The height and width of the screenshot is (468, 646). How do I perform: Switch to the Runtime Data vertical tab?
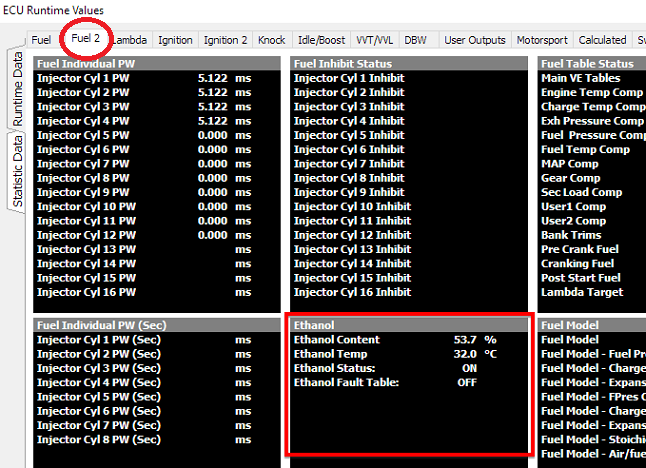[x=18, y=89]
